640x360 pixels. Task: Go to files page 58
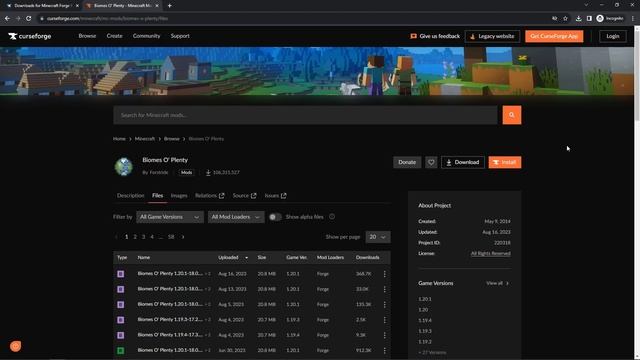[x=171, y=237]
